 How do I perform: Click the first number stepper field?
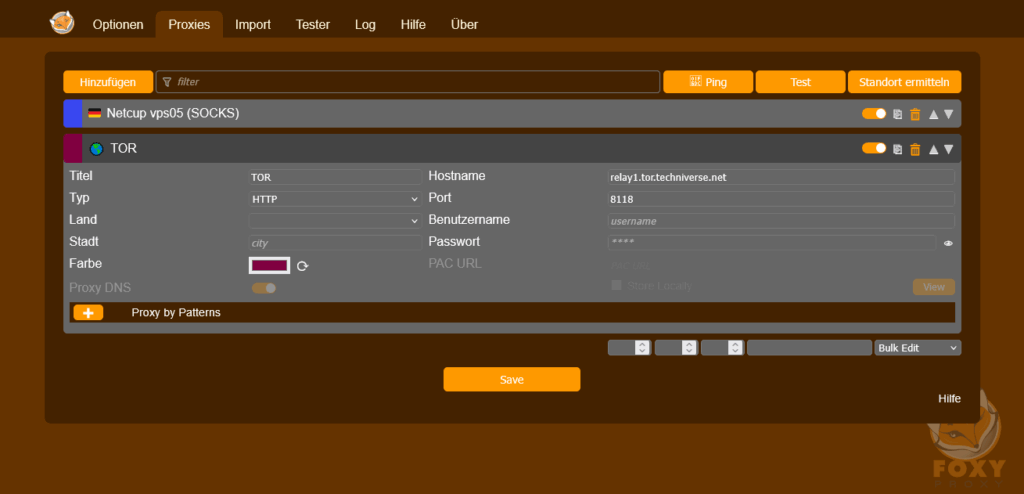click(629, 348)
